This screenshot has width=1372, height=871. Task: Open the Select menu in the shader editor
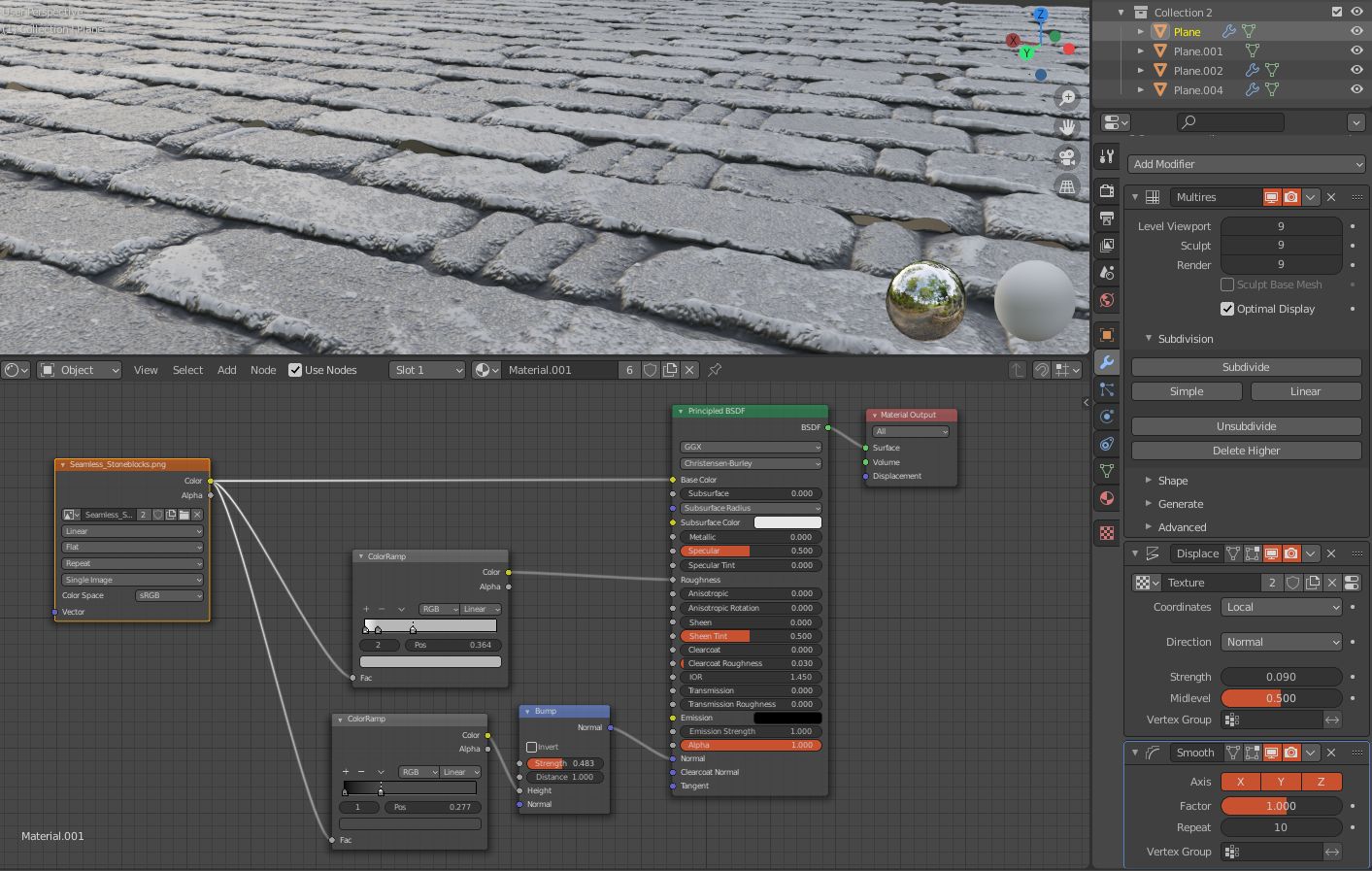point(187,369)
